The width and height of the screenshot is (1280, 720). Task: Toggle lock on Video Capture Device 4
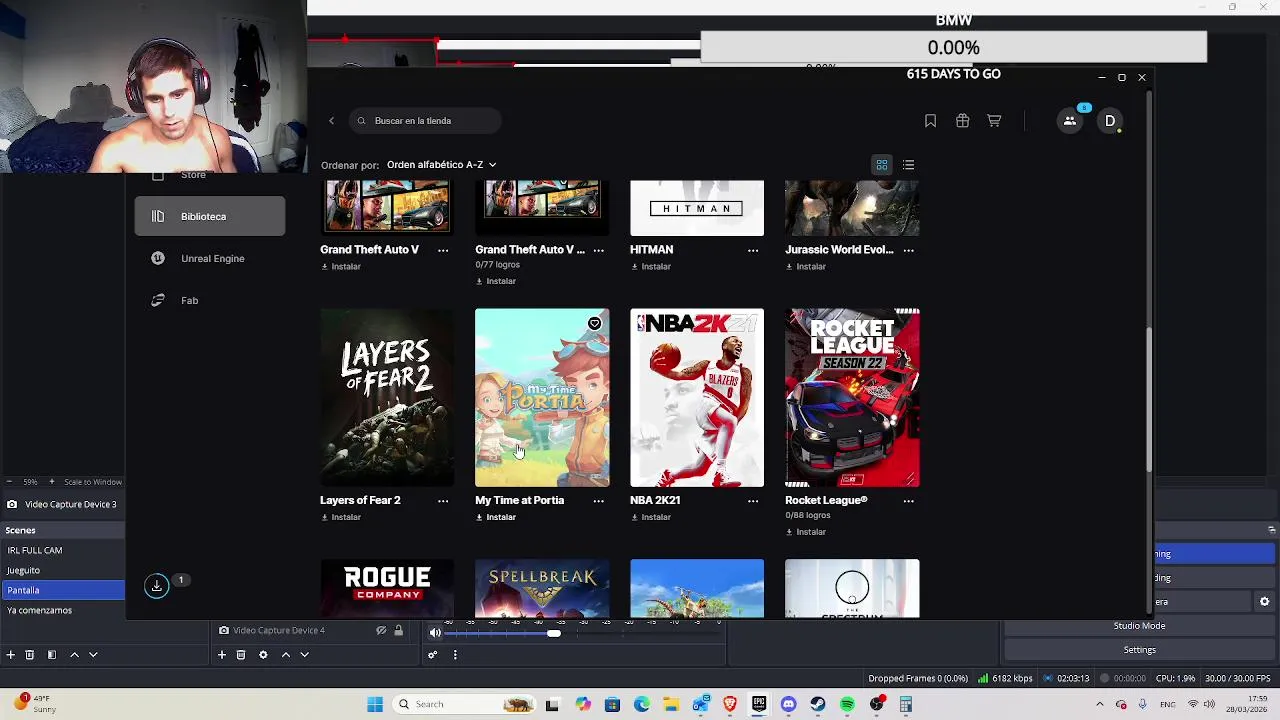pyautogui.click(x=398, y=631)
